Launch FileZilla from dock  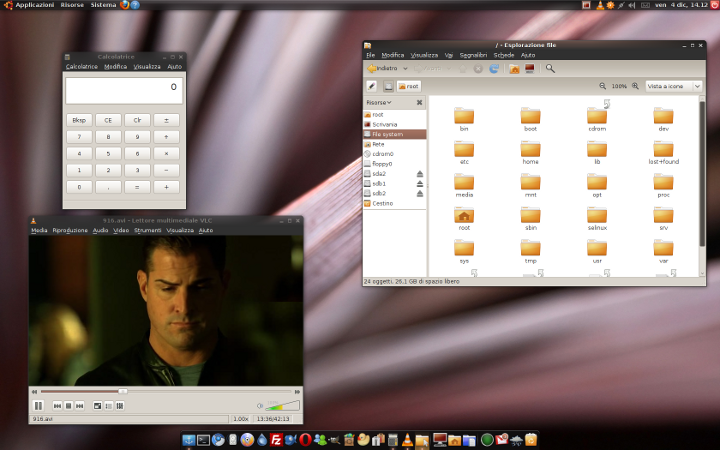click(276, 440)
